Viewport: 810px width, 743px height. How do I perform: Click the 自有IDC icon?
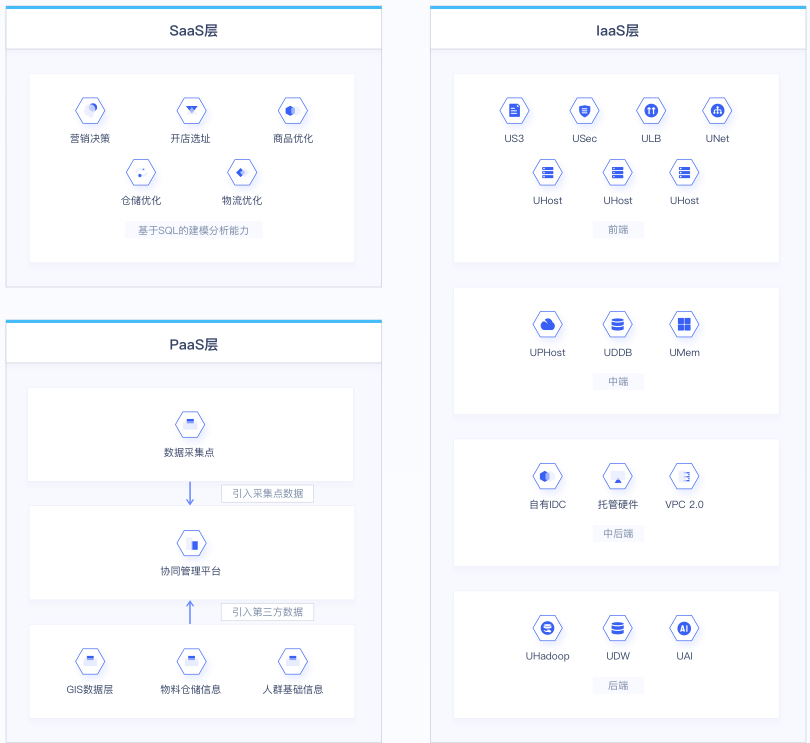tap(547, 476)
